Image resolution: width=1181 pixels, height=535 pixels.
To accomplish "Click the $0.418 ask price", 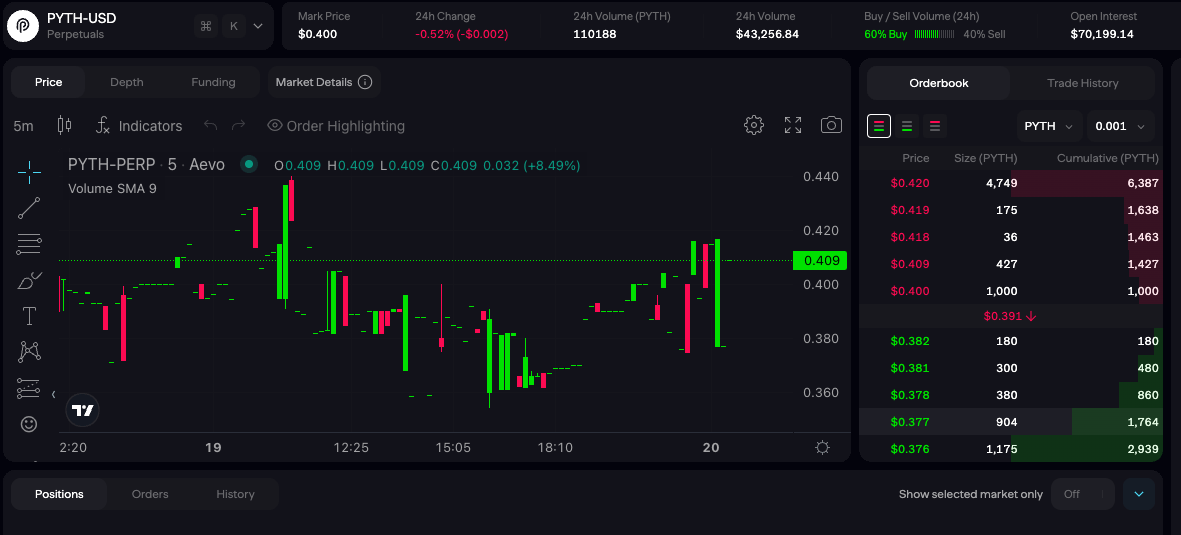I will pos(910,237).
